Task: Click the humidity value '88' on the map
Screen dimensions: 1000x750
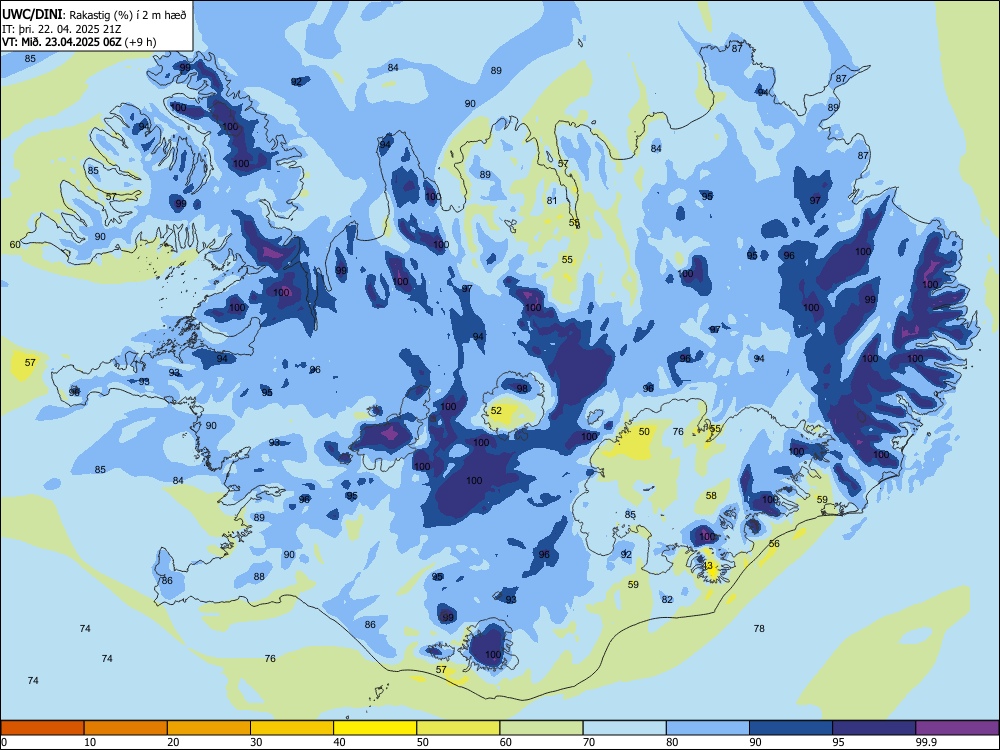Action: click(x=259, y=577)
